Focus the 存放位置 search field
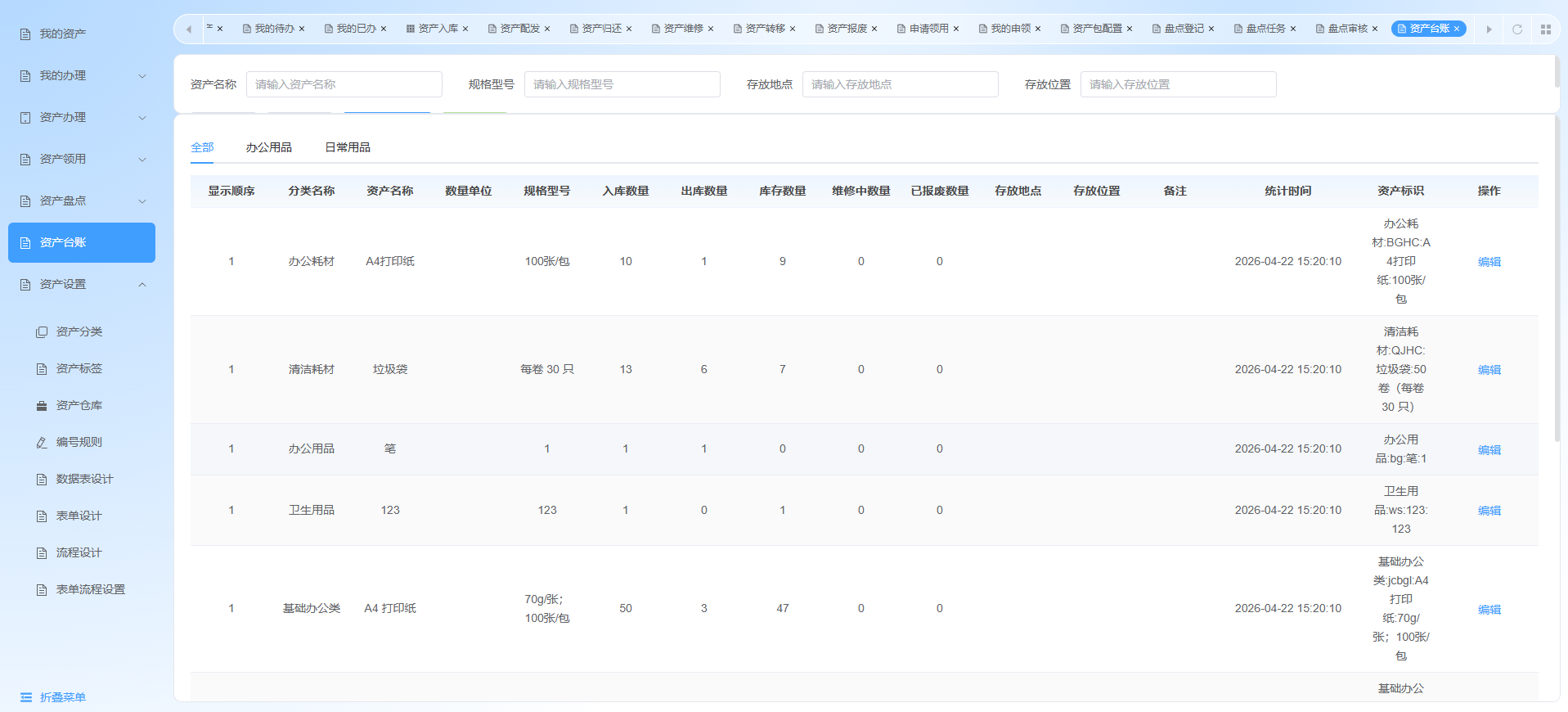 pos(1179,84)
